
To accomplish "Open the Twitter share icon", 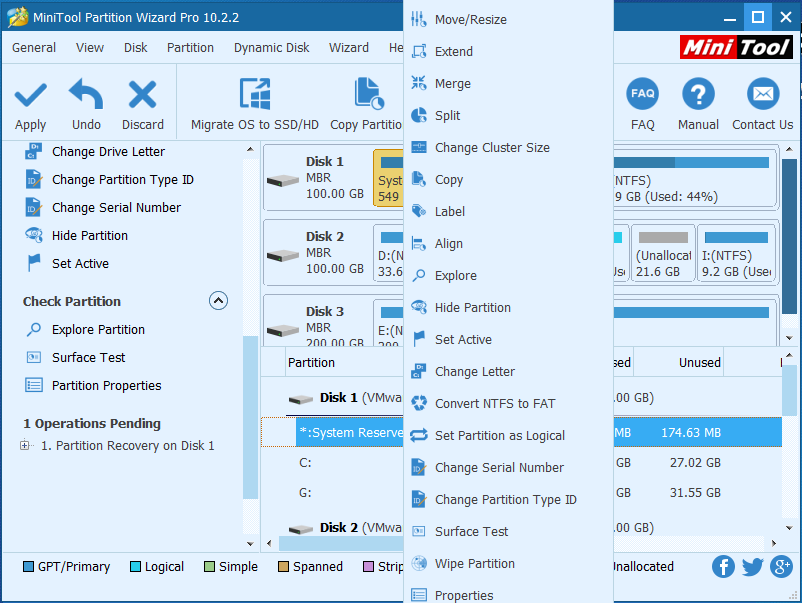I will tap(752, 566).
